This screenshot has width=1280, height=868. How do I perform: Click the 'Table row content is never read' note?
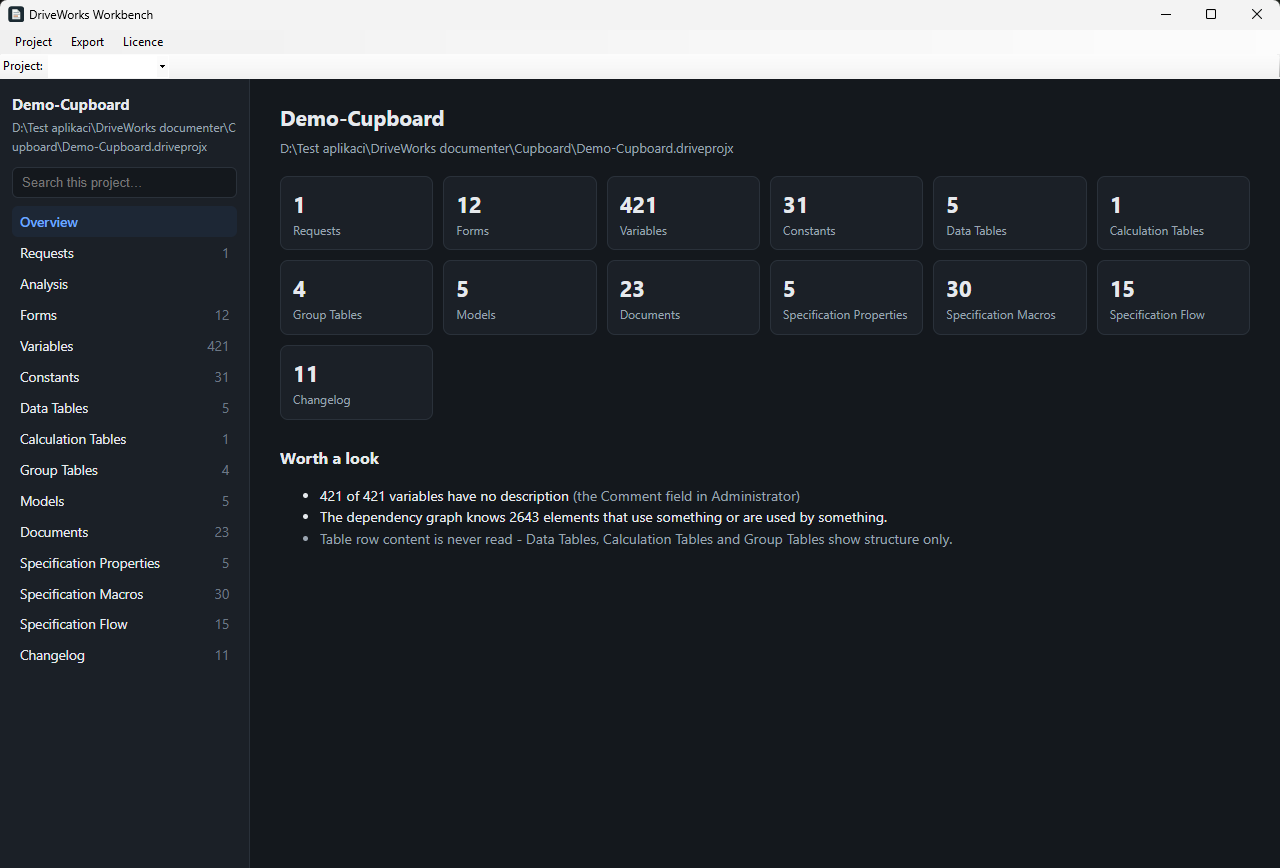coord(636,540)
